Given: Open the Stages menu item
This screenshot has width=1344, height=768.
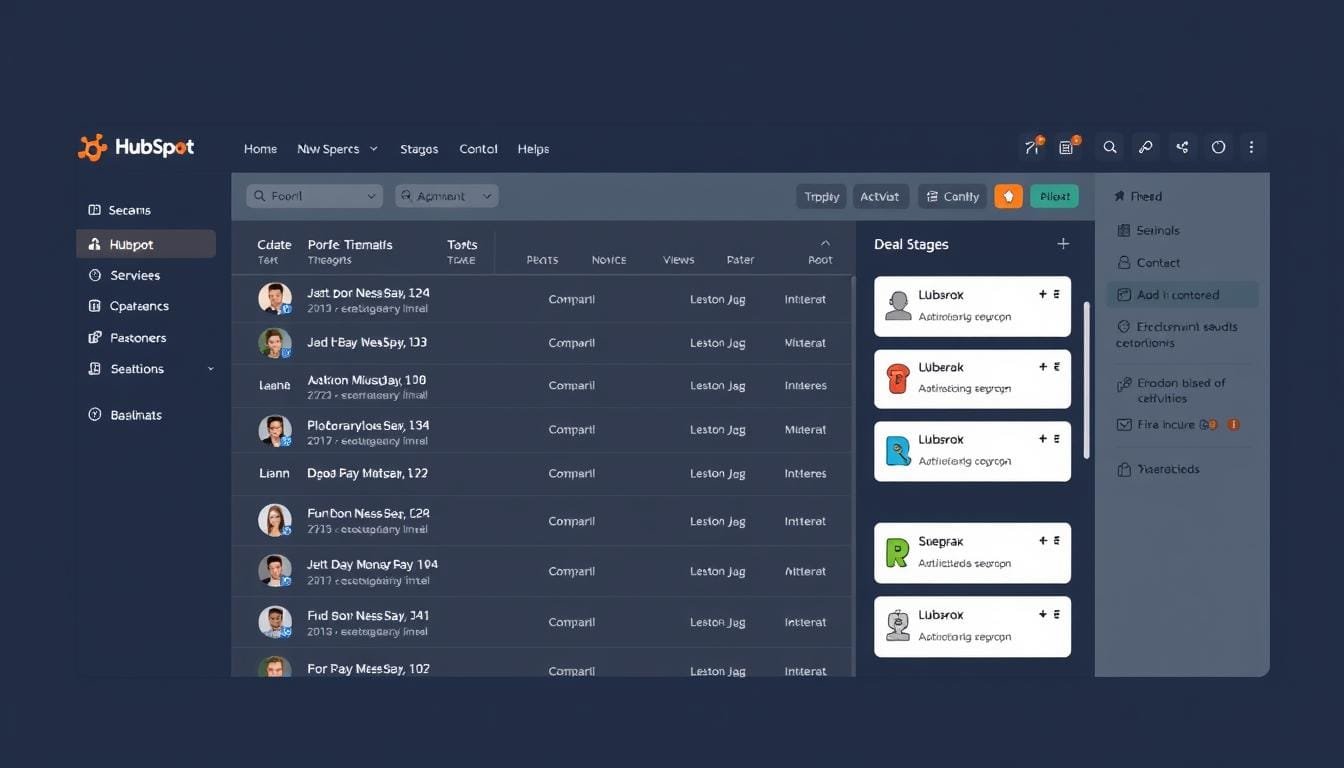Looking at the screenshot, I should [418, 149].
